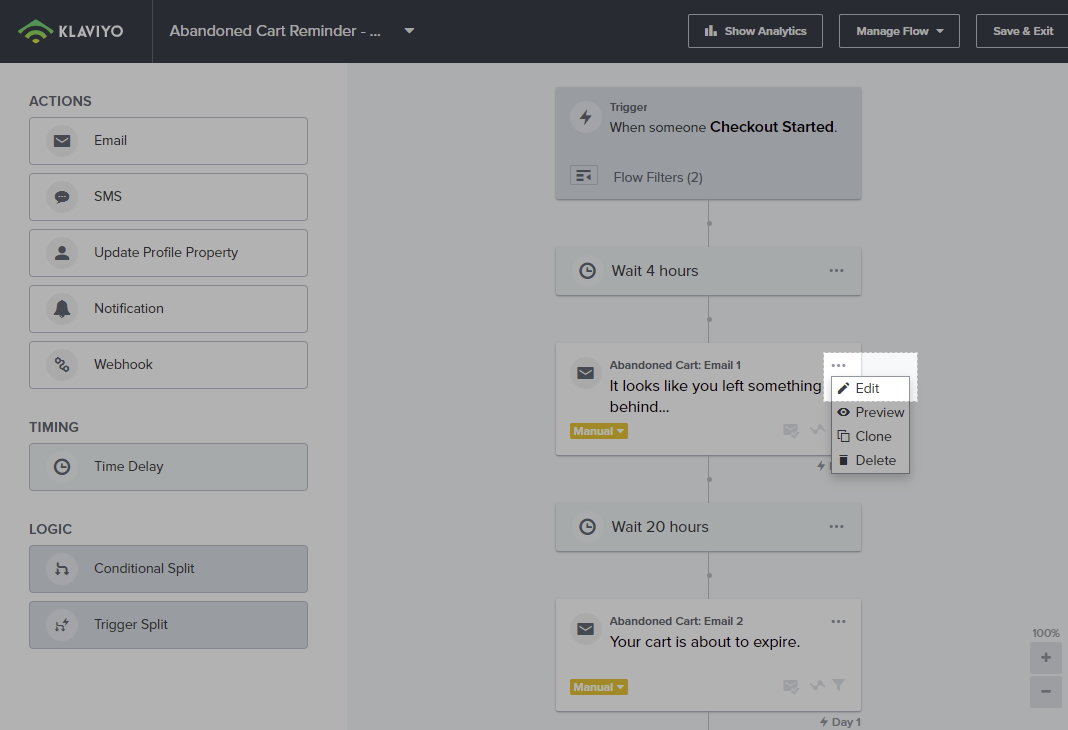Open the Manage Flow dropdown
The image size is (1068, 730).
click(898, 31)
